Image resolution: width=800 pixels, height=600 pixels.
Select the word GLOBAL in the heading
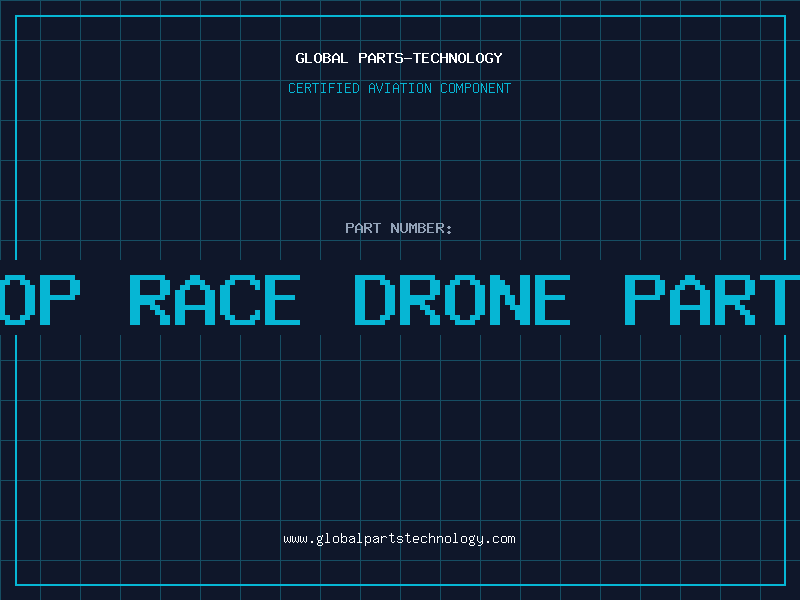[x=321, y=58]
